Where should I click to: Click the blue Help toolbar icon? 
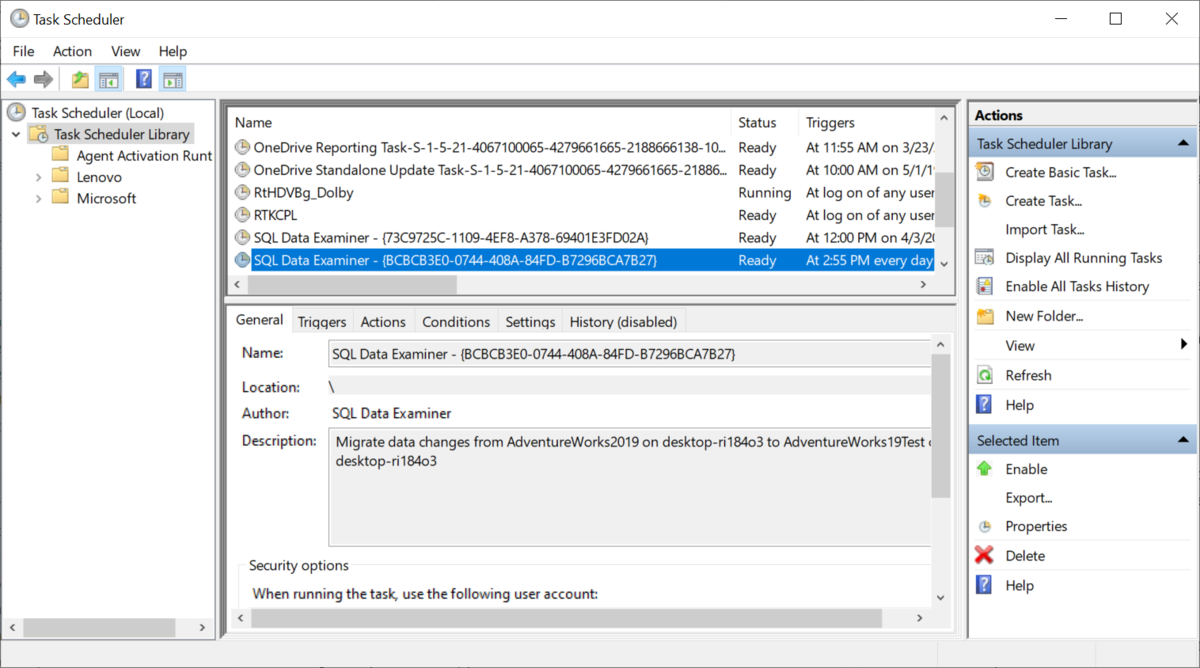coord(144,79)
